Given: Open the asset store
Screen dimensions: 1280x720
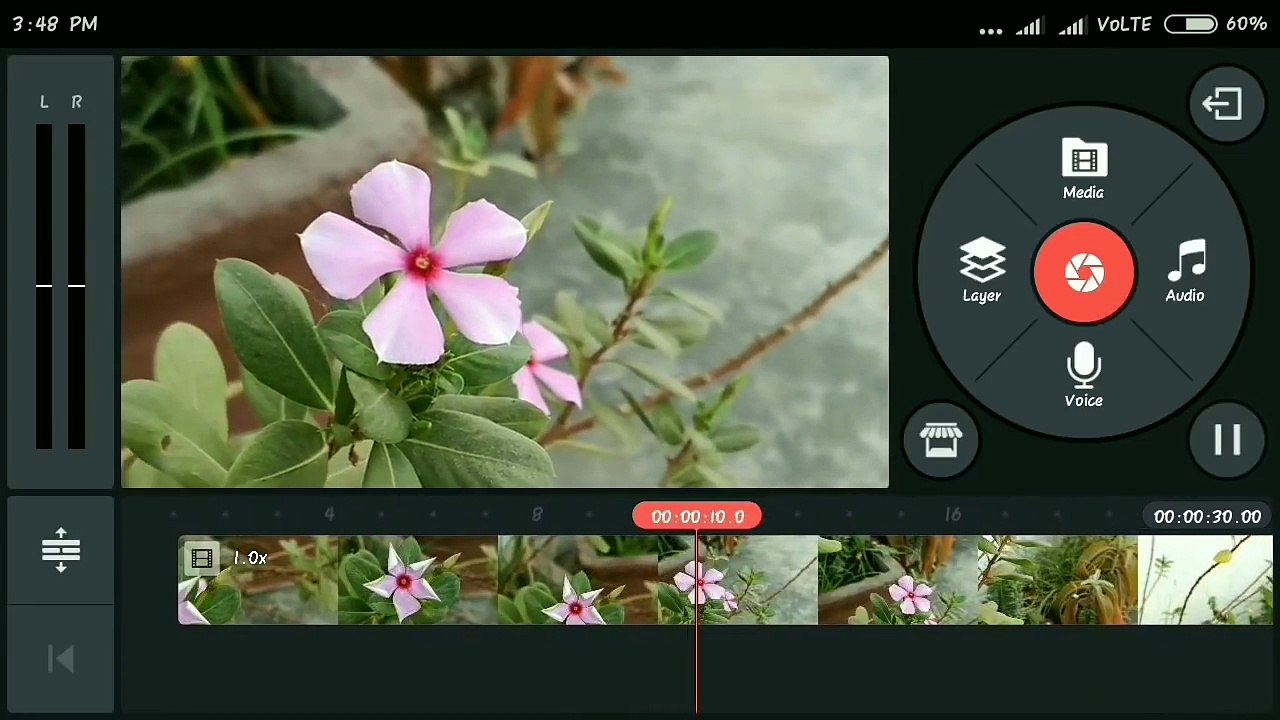Looking at the screenshot, I should [x=941, y=440].
